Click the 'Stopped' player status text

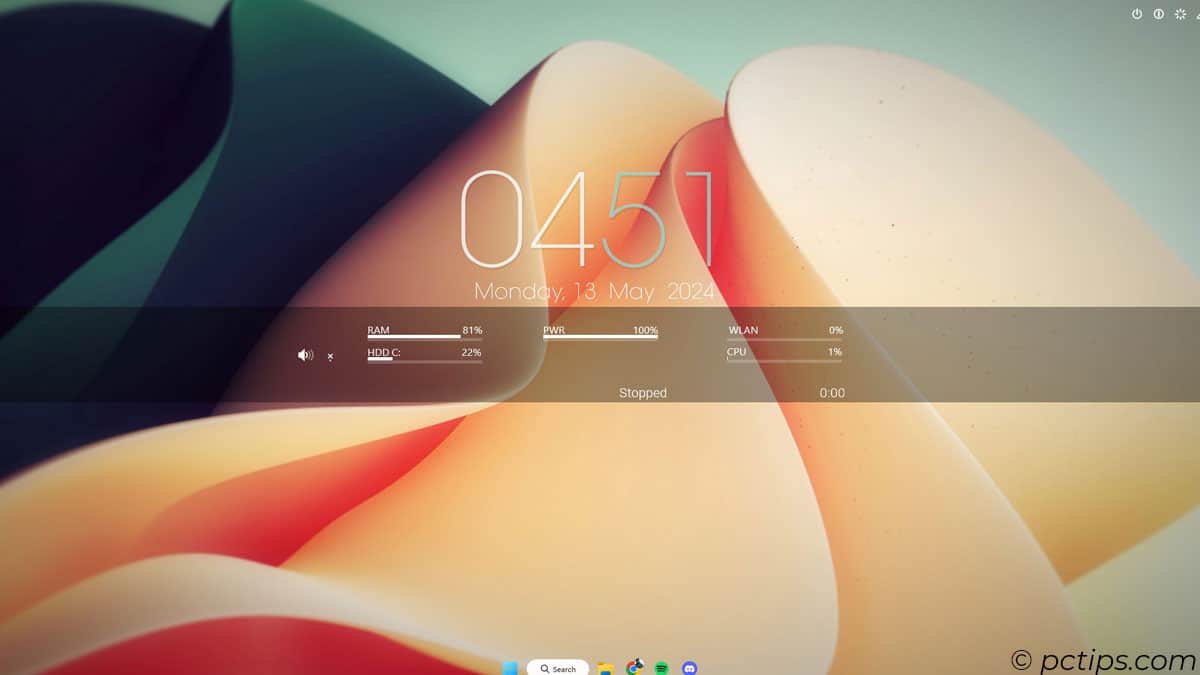click(643, 393)
